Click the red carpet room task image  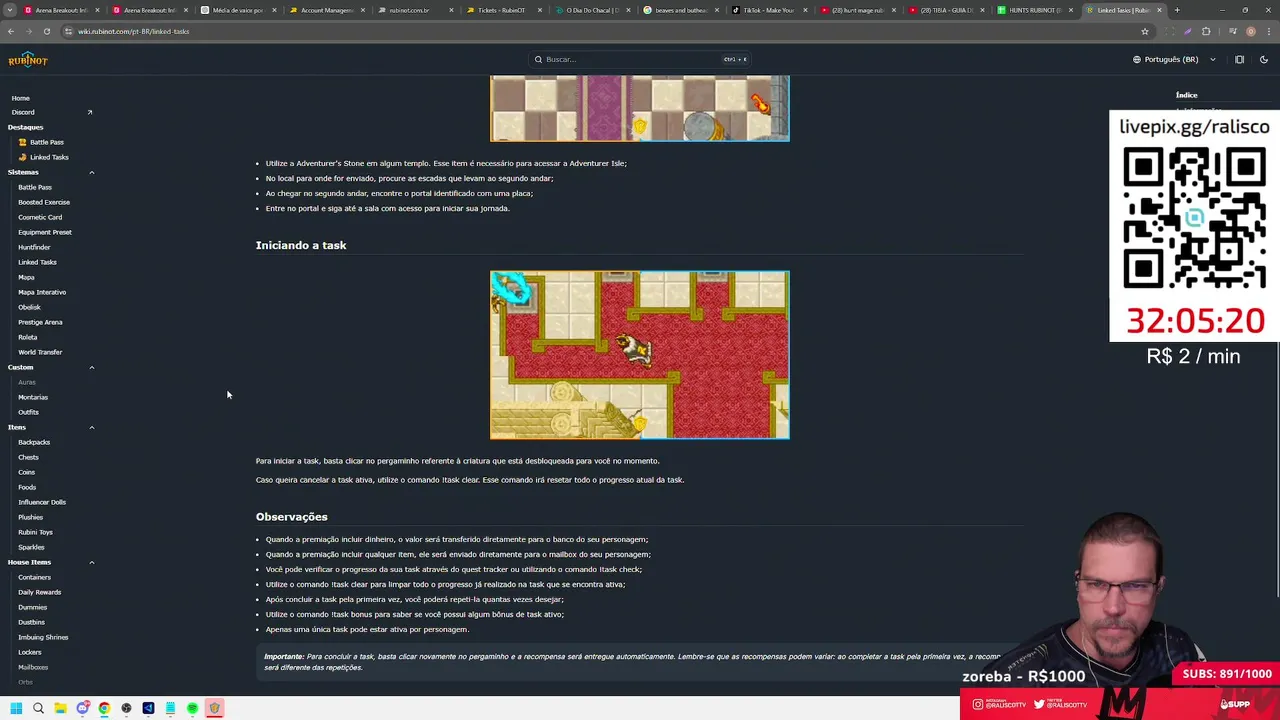point(640,355)
